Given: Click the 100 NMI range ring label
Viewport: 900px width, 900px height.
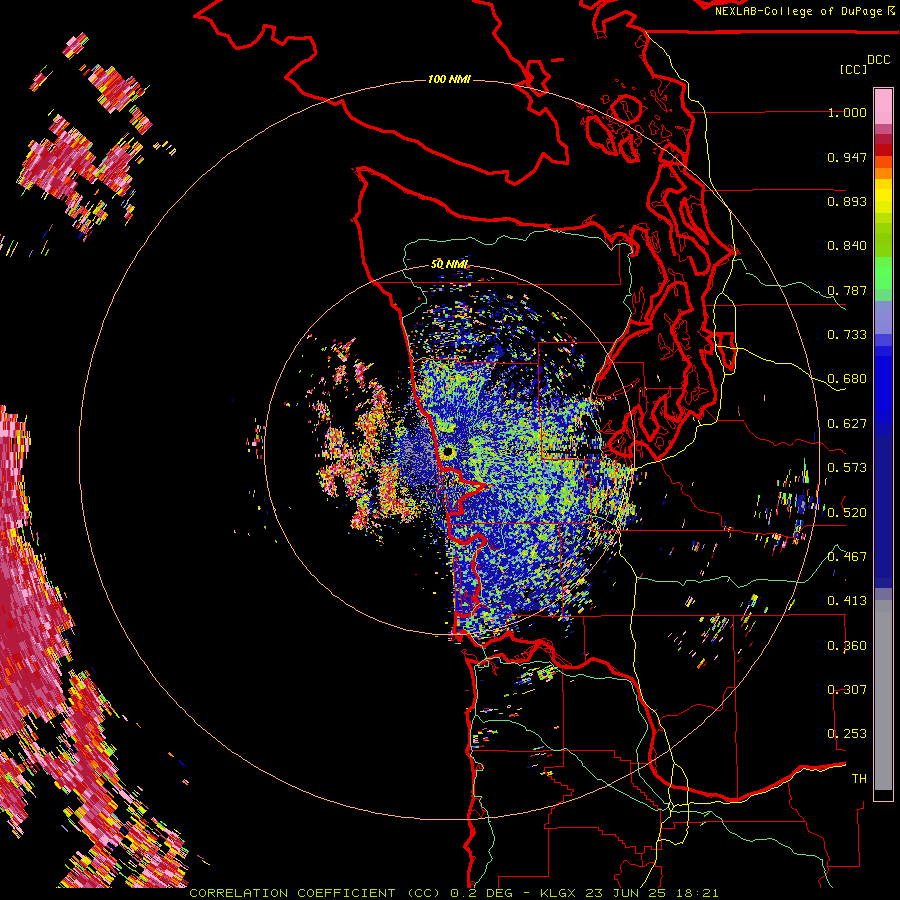Looking at the screenshot, I should pos(449,79).
